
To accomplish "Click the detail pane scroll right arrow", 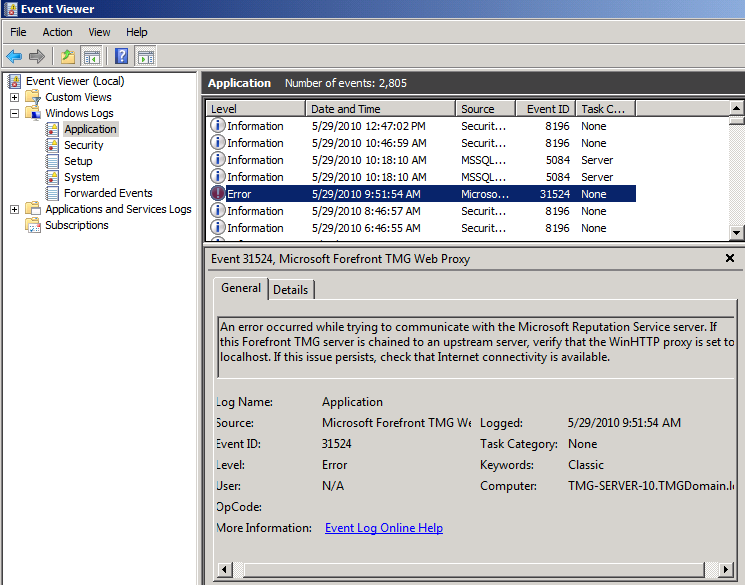I will click(725, 569).
